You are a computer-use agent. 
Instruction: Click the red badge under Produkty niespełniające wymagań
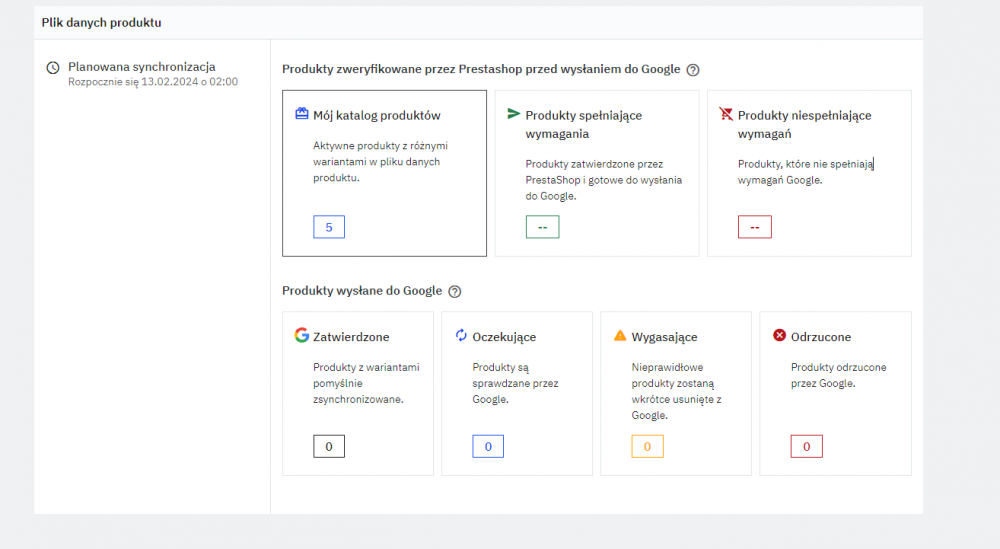[x=755, y=227]
